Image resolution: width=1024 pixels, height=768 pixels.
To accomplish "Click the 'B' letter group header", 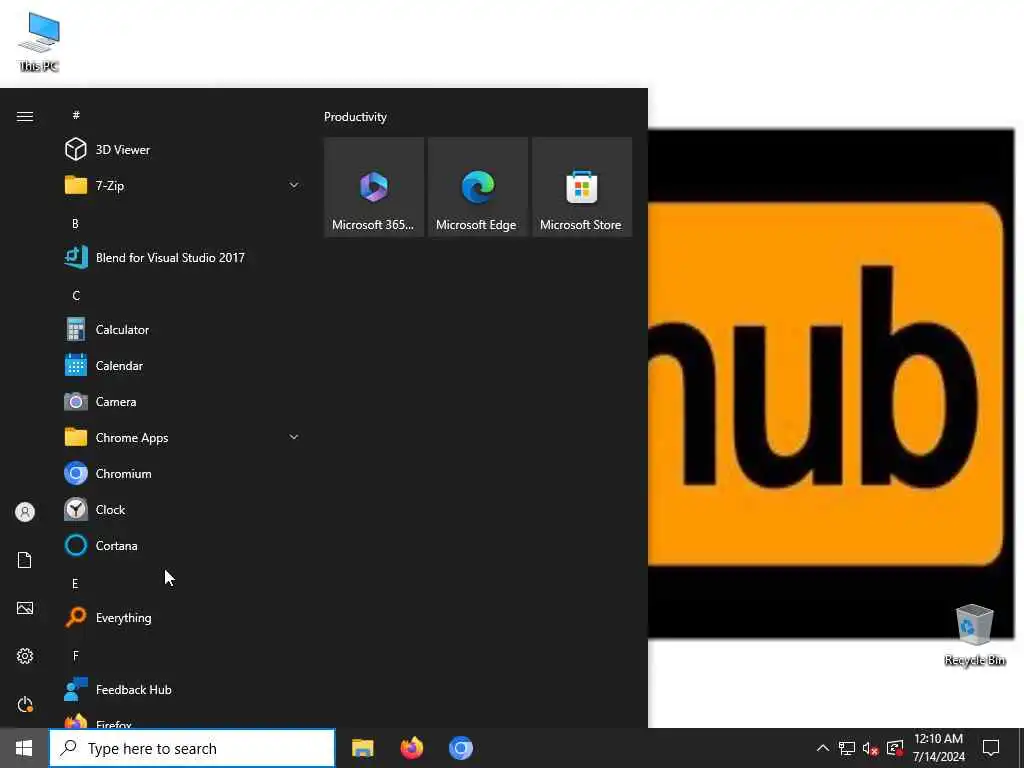I will click(x=75, y=223).
